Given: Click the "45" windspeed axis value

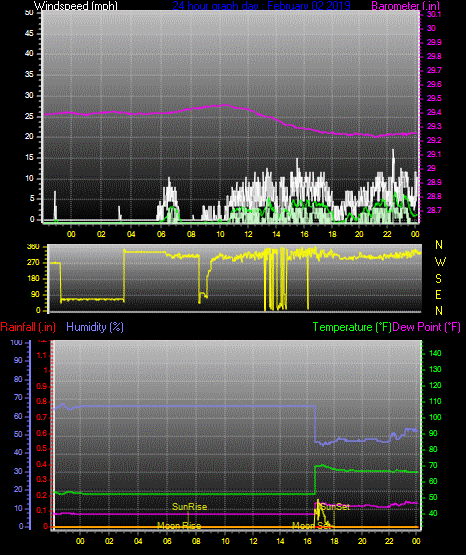Looking at the screenshot, I should [x=29, y=33].
